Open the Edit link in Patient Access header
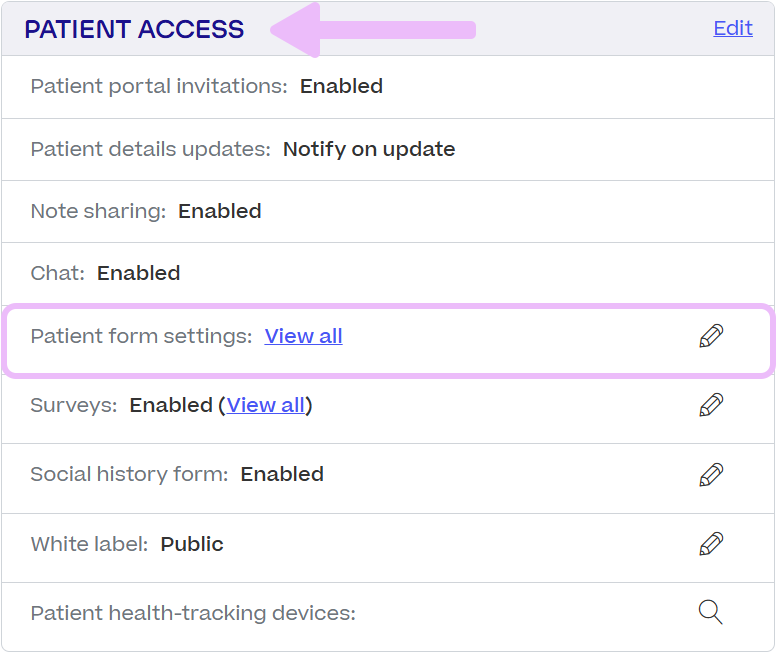 (x=732, y=28)
